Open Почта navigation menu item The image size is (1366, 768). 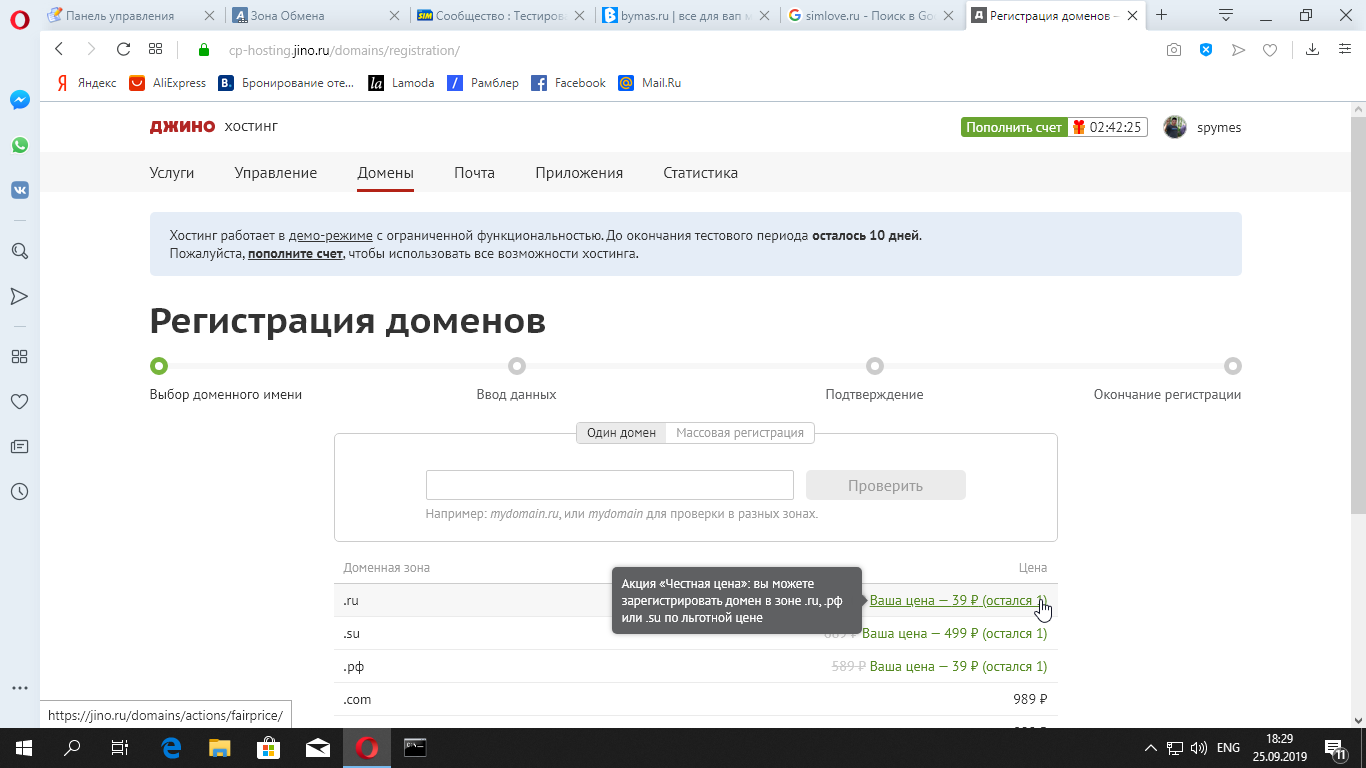pos(474,173)
